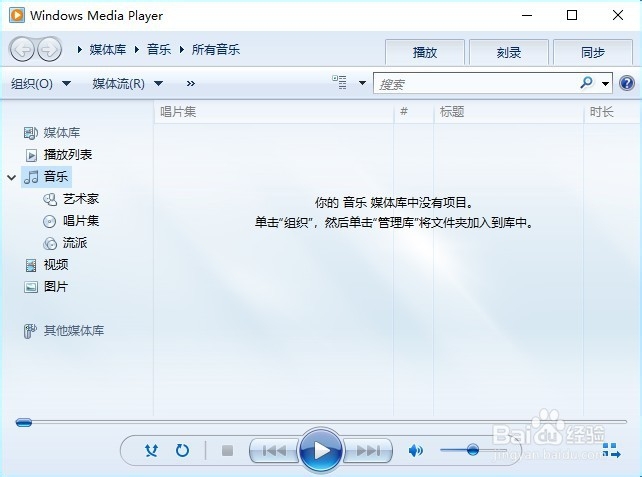Maximize the Windows Media Player window
The height and width of the screenshot is (477, 642).
click(x=572, y=16)
